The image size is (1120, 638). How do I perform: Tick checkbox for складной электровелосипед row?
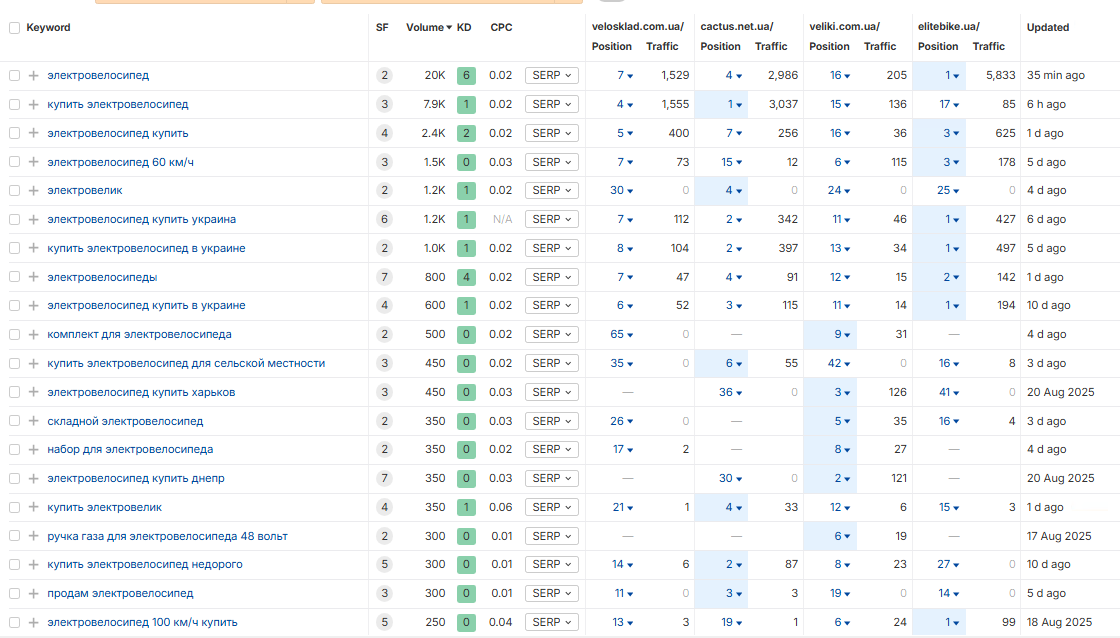pyautogui.click(x=14, y=421)
